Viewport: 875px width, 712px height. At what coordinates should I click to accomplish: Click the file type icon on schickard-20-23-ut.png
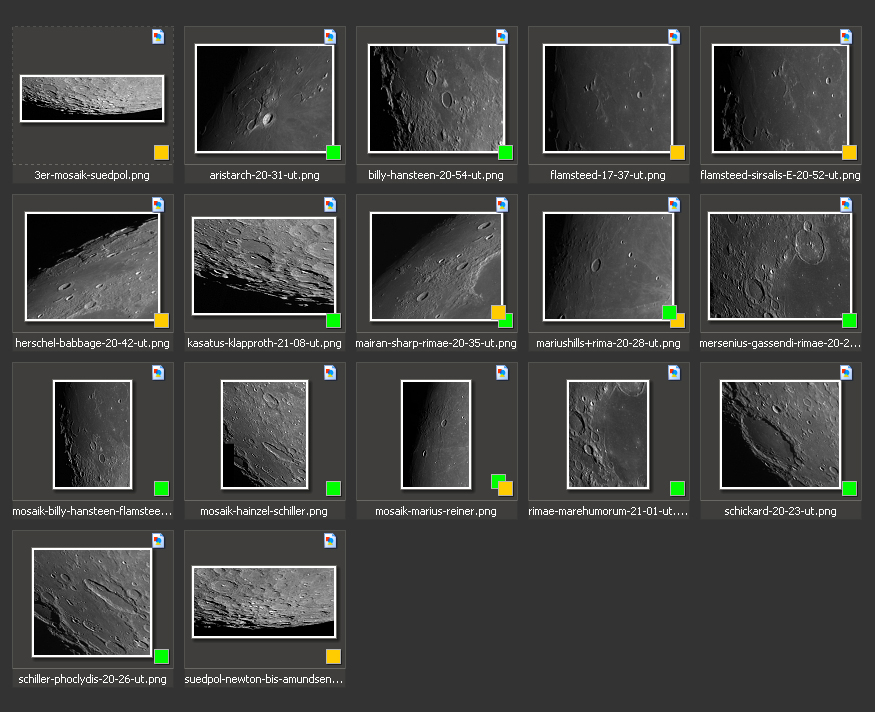point(846,373)
